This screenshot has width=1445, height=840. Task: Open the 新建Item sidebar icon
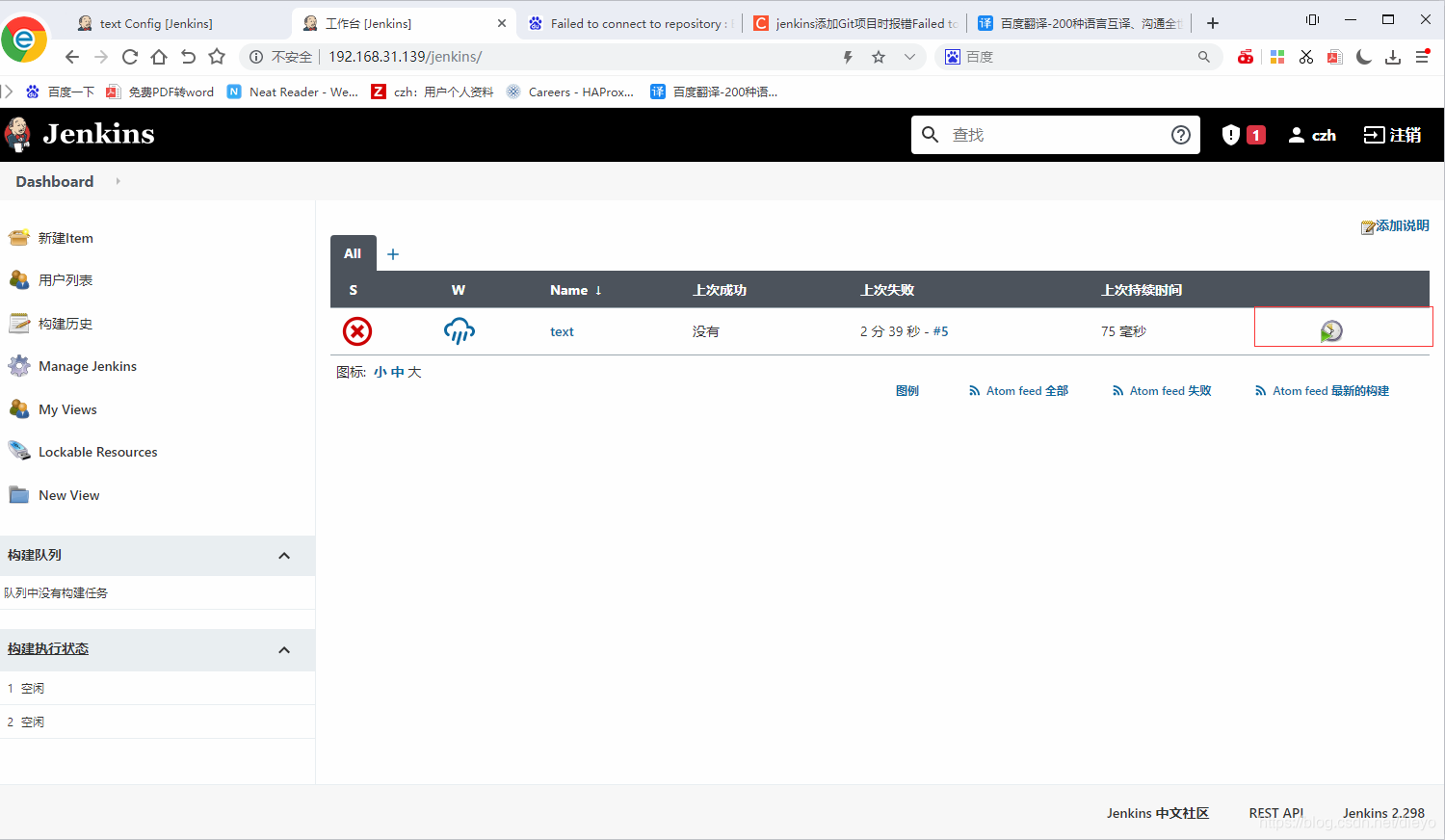pos(19,238)
